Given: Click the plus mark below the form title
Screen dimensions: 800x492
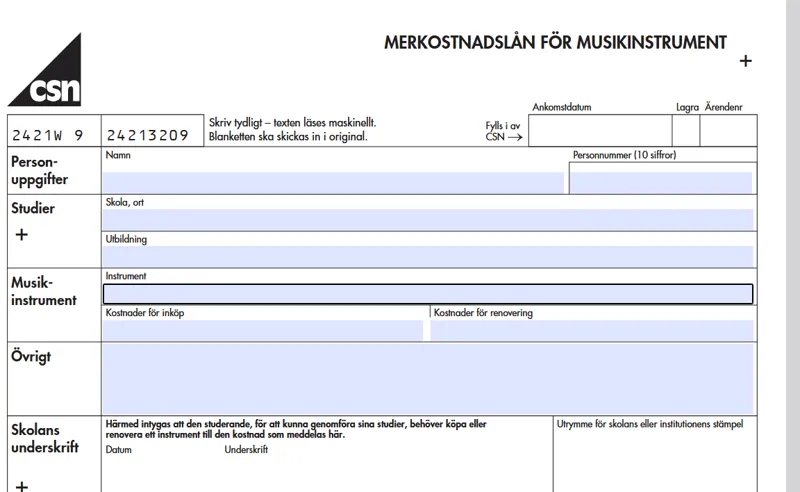Looking at the screenshot, I should tap(744, 61).
